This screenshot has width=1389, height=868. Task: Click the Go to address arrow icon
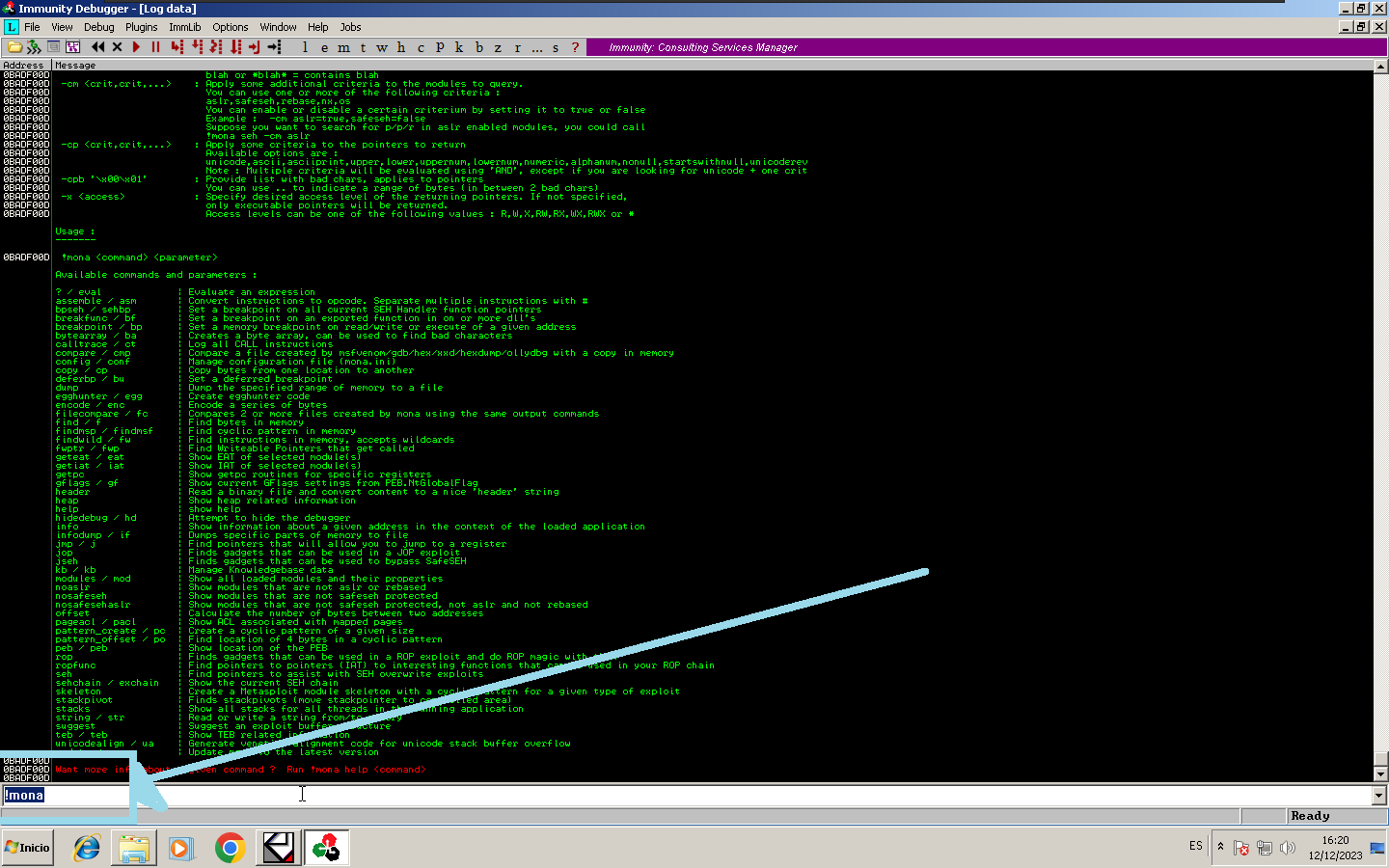tap(275, 47)
